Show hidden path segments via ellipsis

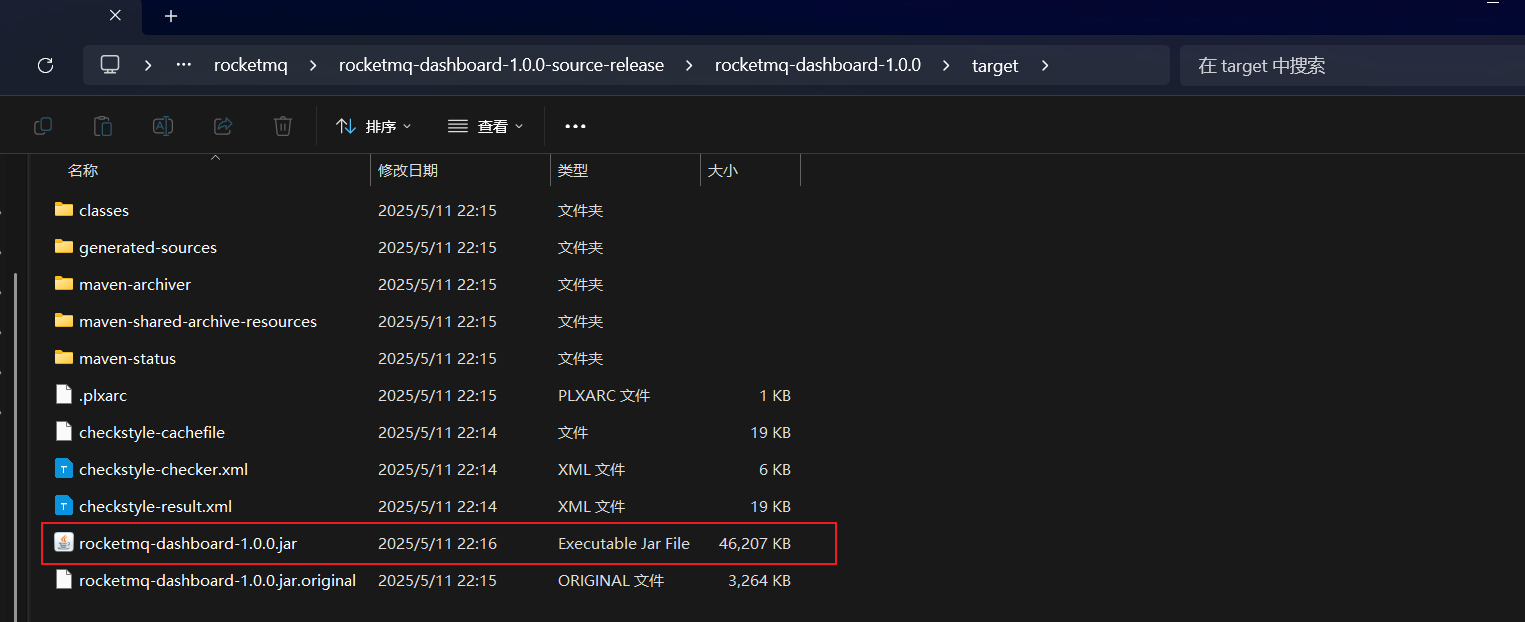coord(184,65)
